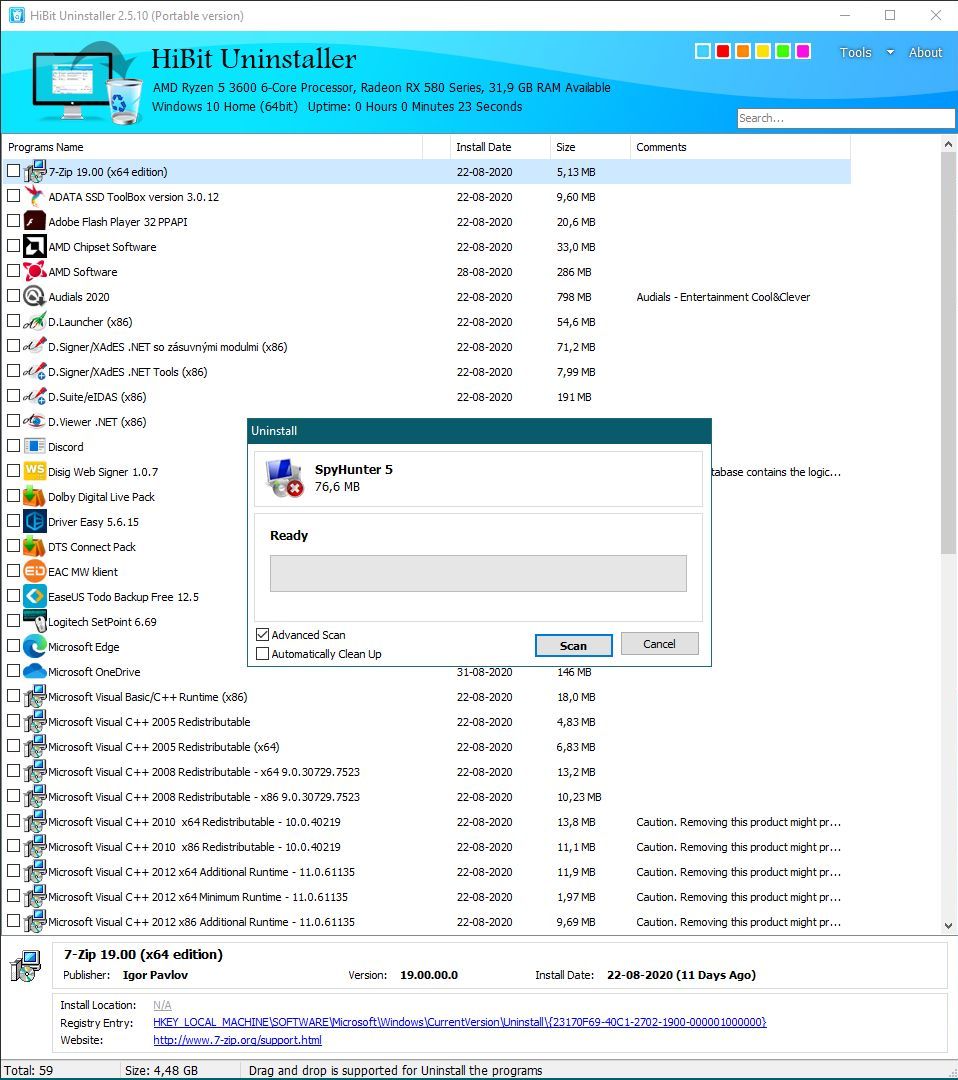Open the Tools menu
958x1080 pixels.
855,52
